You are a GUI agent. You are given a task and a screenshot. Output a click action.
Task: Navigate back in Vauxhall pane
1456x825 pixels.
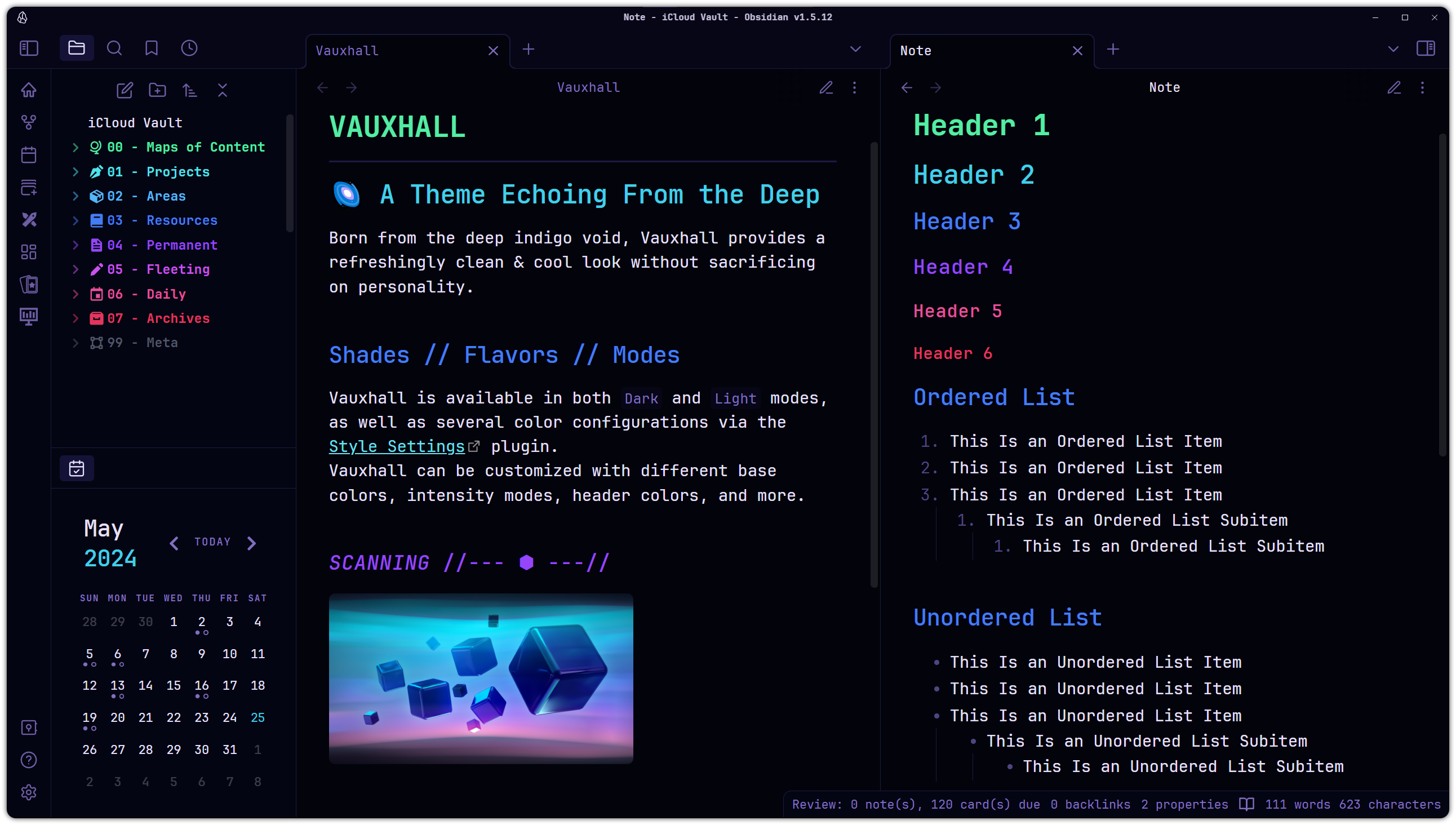323,88
